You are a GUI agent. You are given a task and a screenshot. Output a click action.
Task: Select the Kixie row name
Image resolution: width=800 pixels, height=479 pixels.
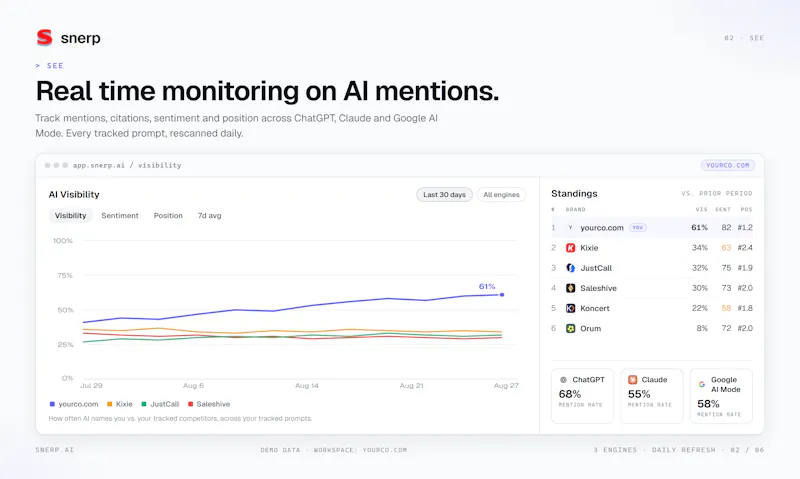point(589,248)
